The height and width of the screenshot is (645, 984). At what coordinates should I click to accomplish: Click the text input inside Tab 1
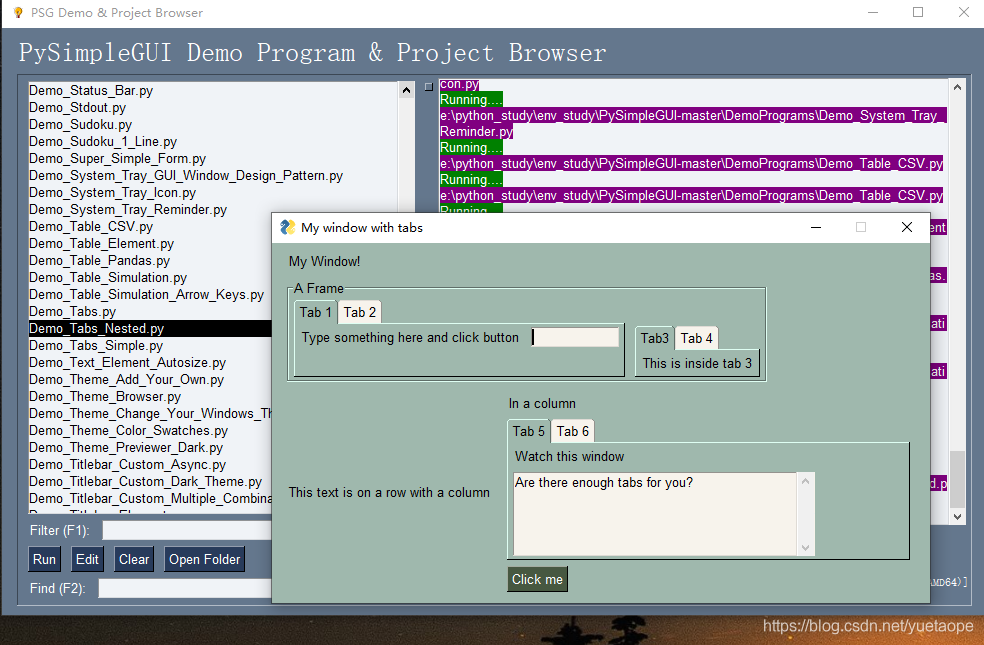coord(575,337)
